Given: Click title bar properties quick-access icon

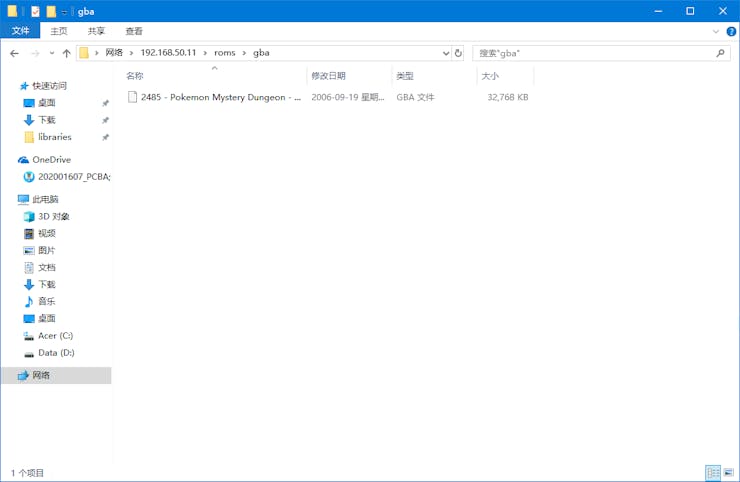Looking at the screenshot, I should point(35,11).
